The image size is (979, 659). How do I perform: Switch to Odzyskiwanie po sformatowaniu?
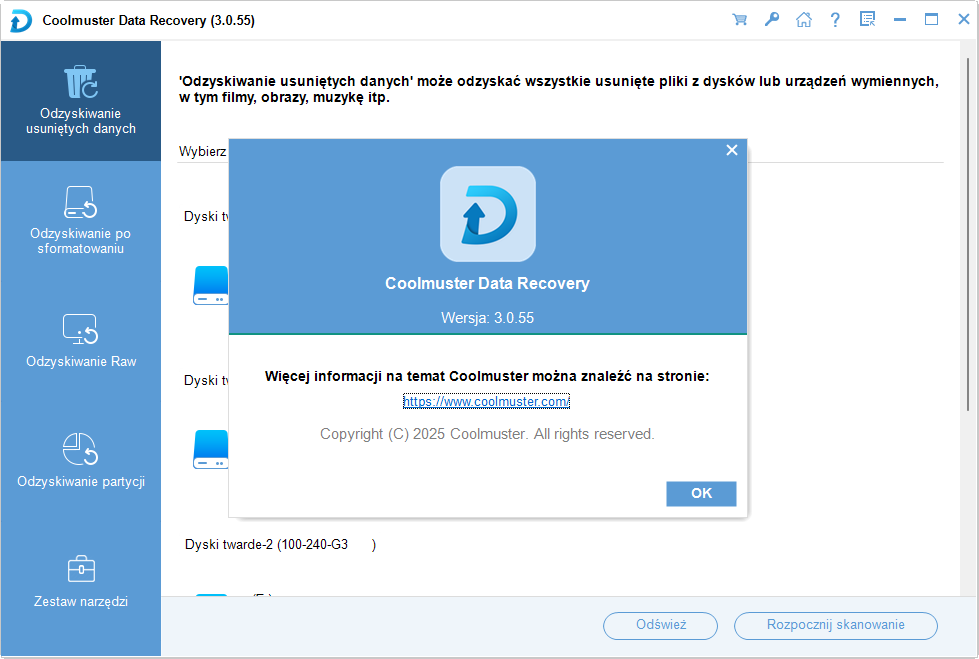click(81, 221)
